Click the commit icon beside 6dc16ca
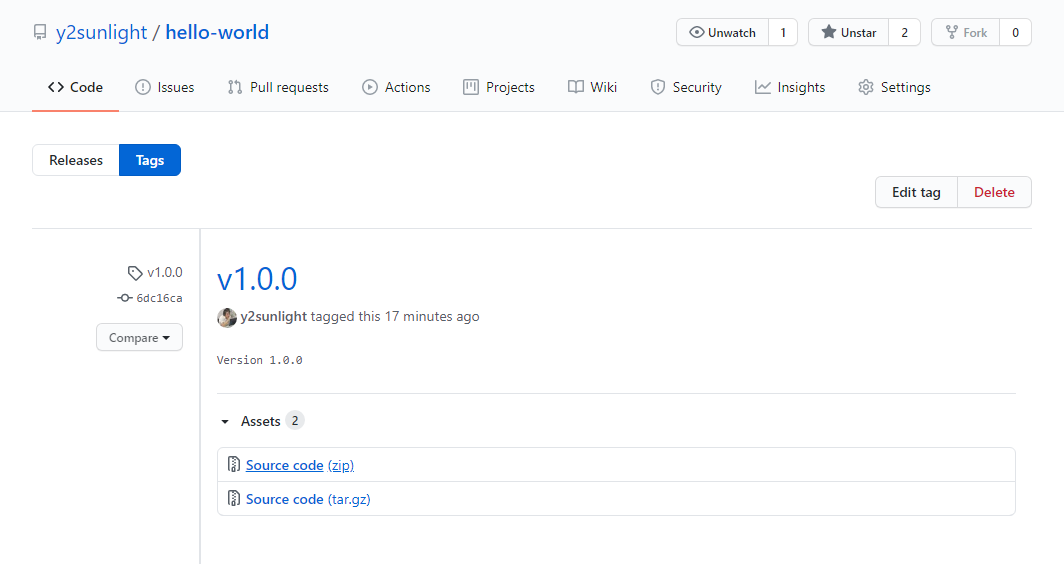This screenshot has width=1064, height=578. click(x=125, y=298)
